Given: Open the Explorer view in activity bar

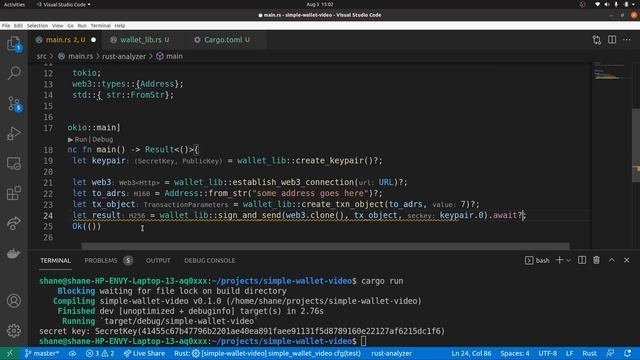Looking at the screenshot, I should click(14, 44).
